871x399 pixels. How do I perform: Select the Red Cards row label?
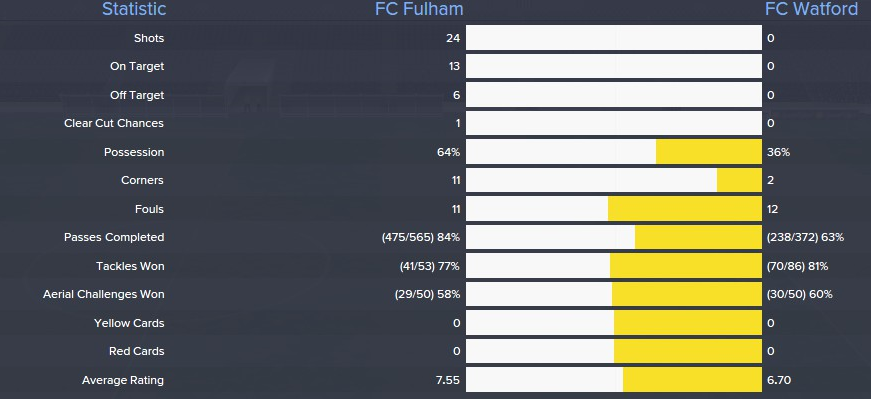click(137, 351)
